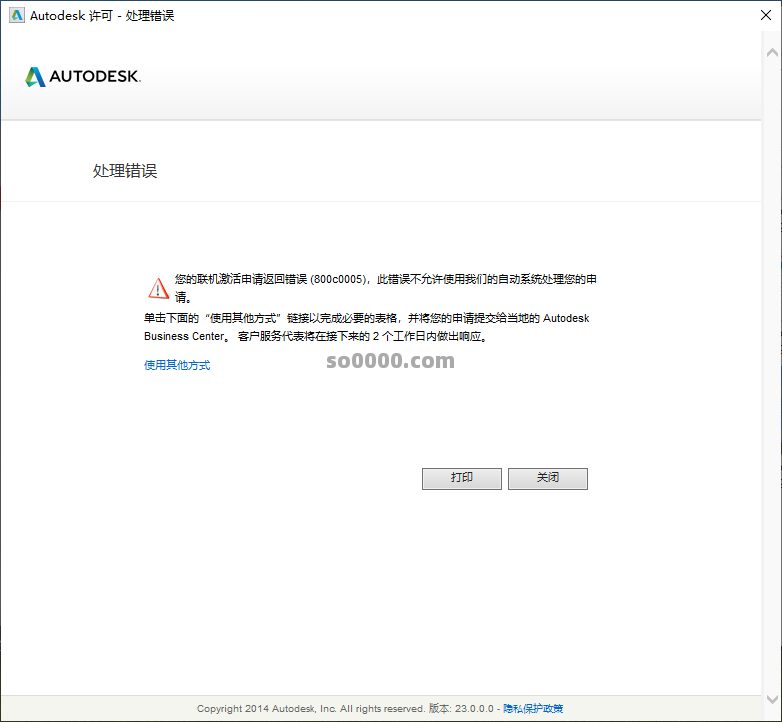Click the red warning triangle icon
The width and height of the screenshot is (782, 722).
coord(158,288)
